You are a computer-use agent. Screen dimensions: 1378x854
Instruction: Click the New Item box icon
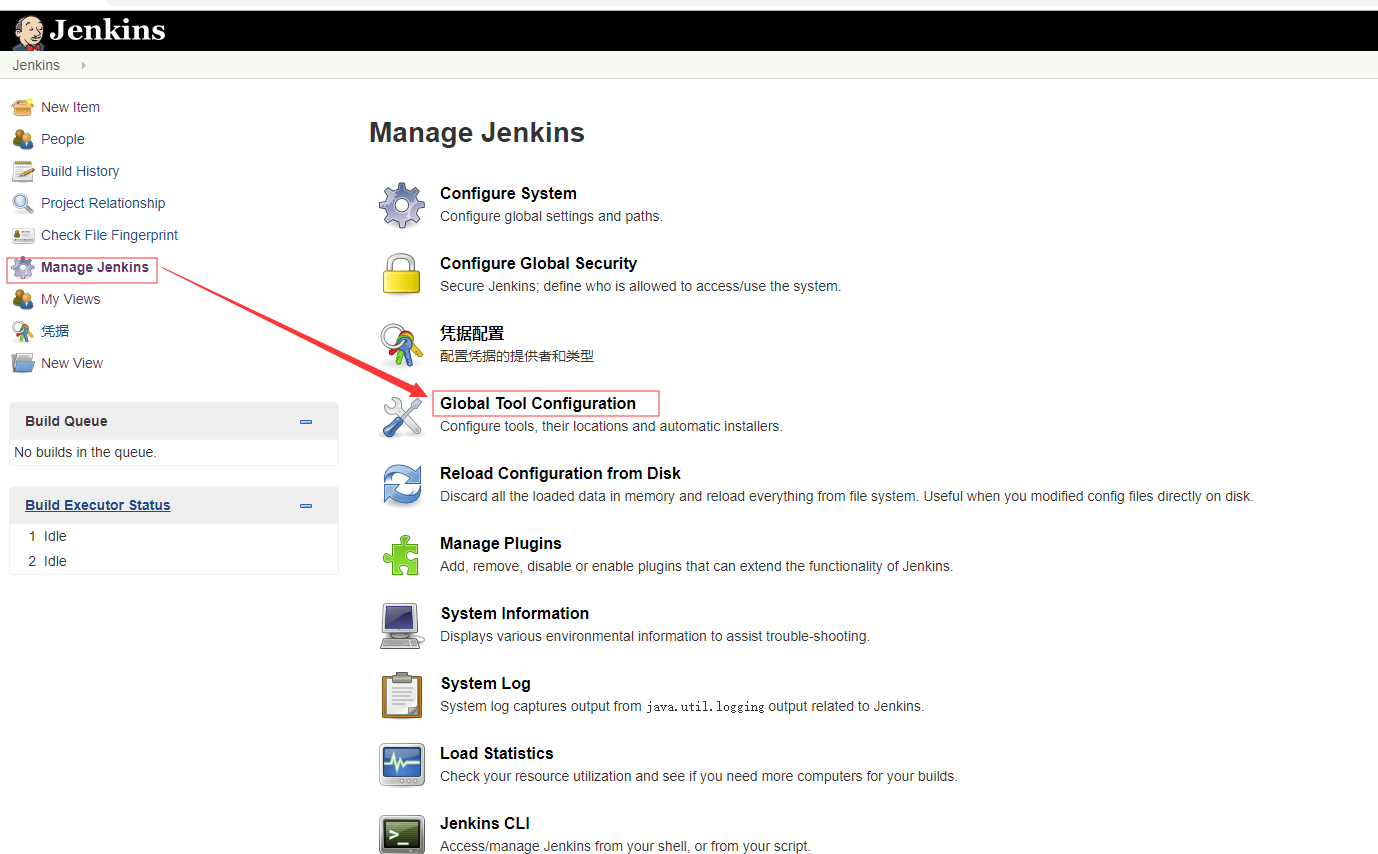23,107
